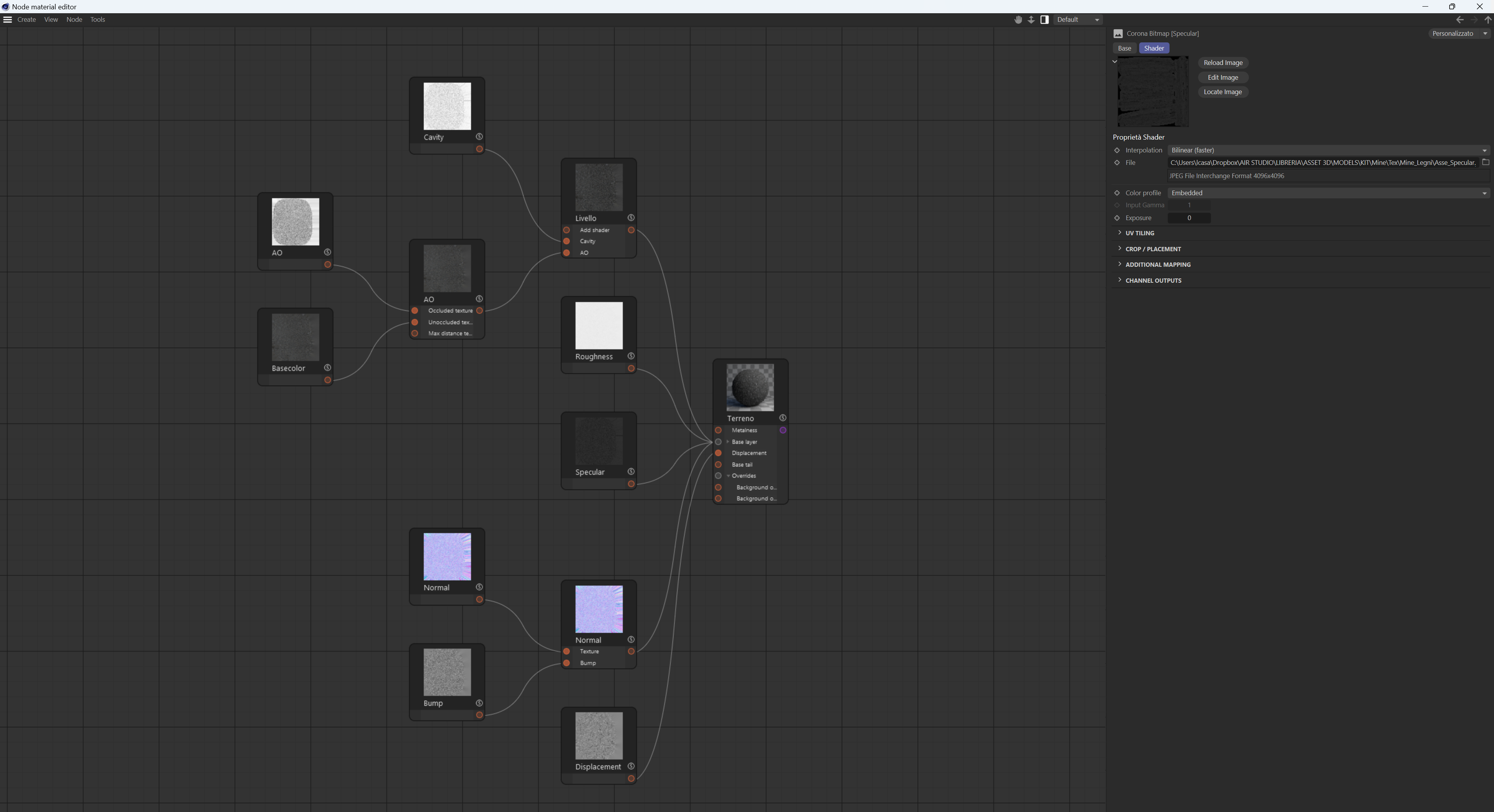Image resolution: width=1494 pixels, height=812 pixels.
Task: Open the Color profile Embedded dropdown
Action: [1327, 193]
